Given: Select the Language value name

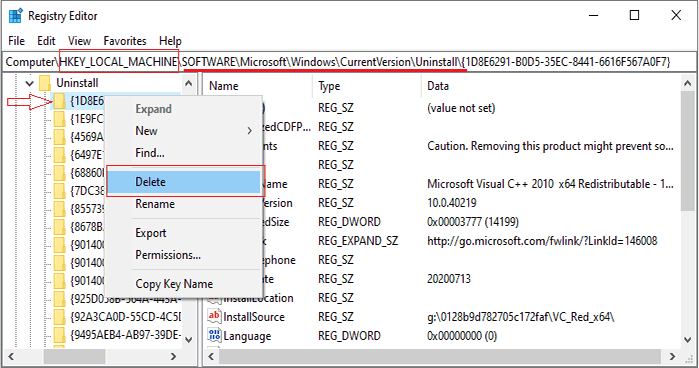Looking at the screenshot, I should (247, 336).
